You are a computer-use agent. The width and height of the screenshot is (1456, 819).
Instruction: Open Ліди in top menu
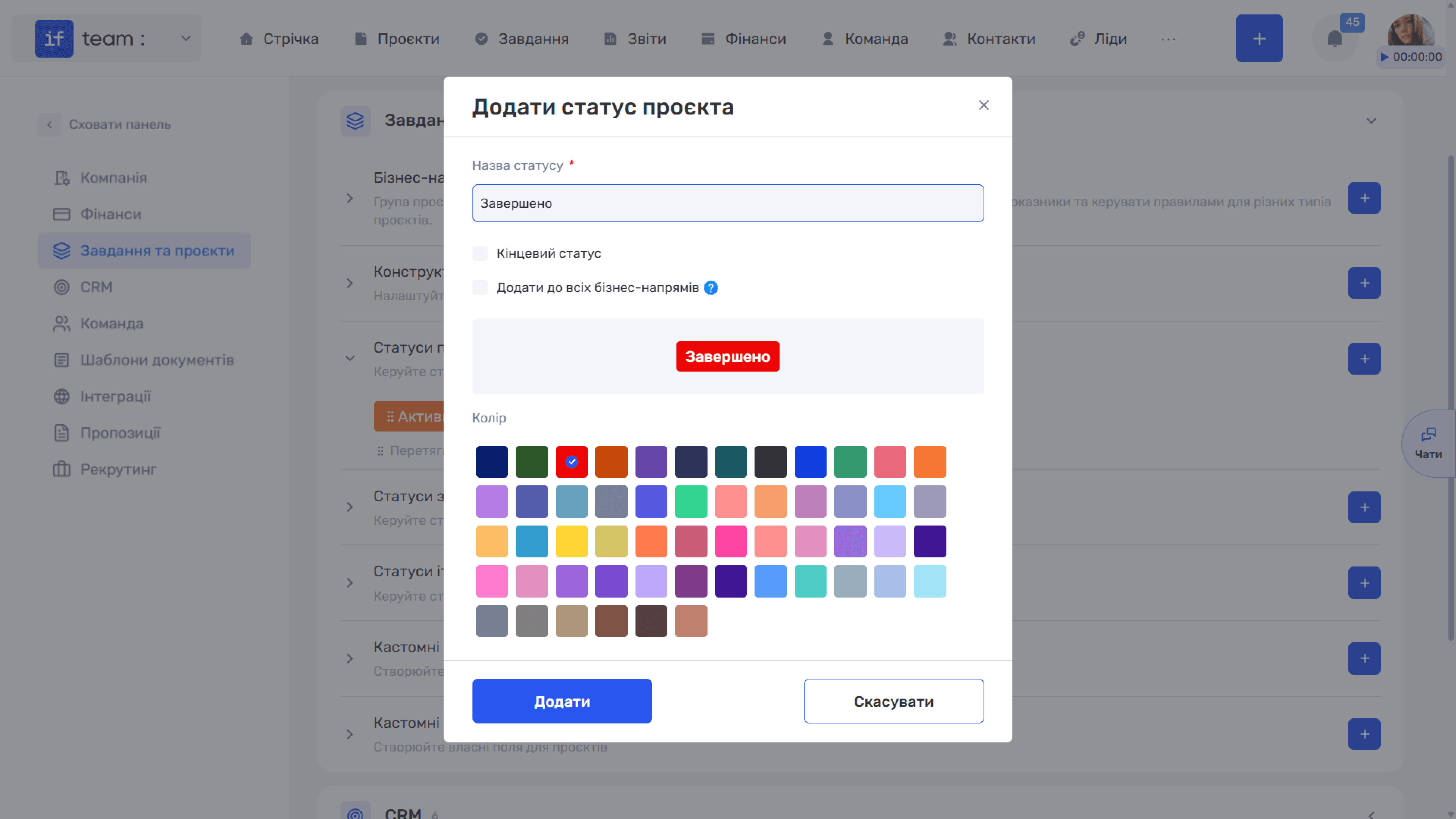(1098, 39)
